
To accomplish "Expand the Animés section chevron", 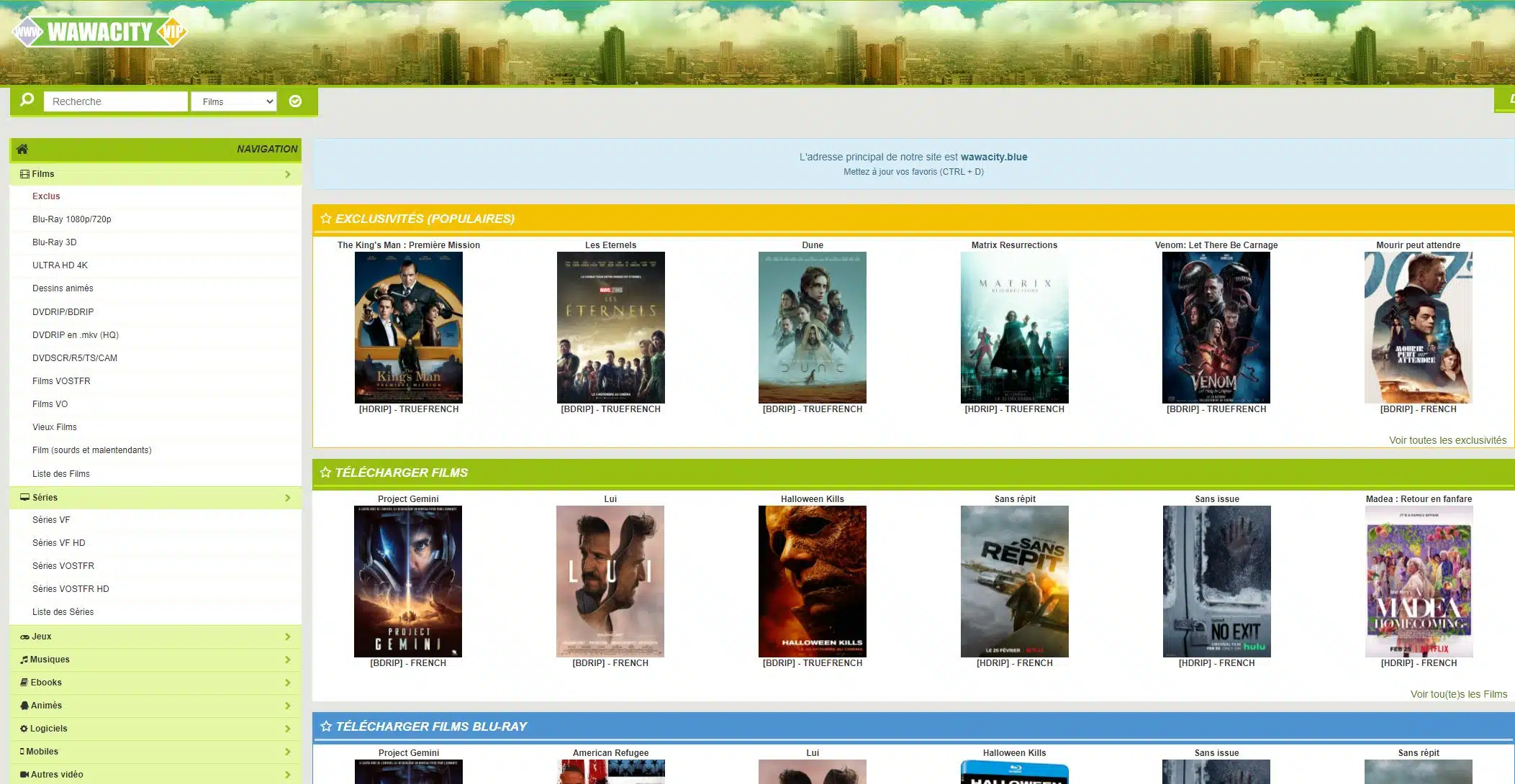I will pyautogui.click(x=288, y=706).
